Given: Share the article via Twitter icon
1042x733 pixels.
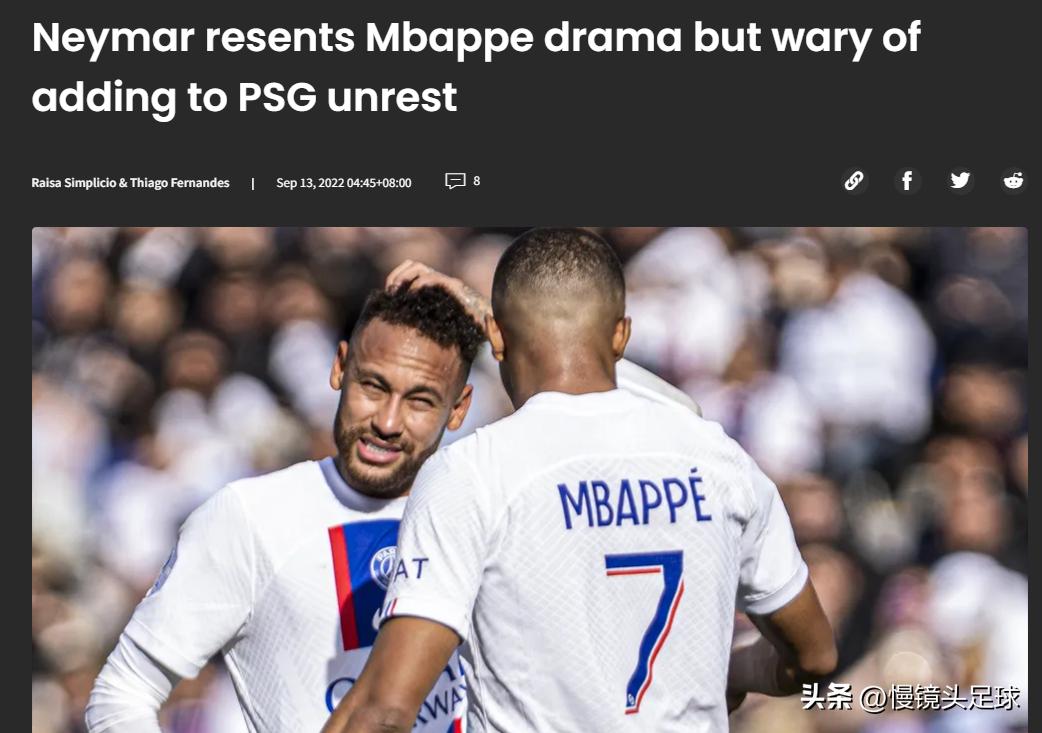Looking at the screenshot, I should click(960, 180).
